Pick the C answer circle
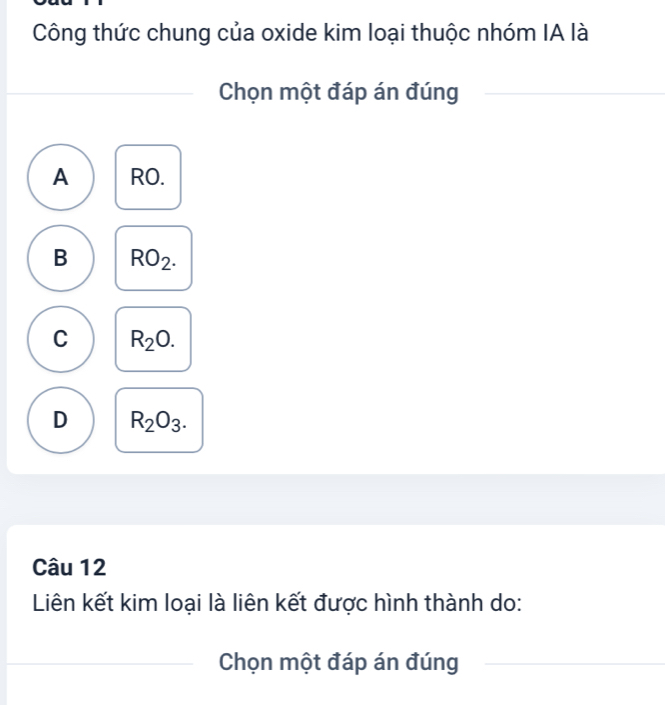665x705 pixels. tap(62, 339)
